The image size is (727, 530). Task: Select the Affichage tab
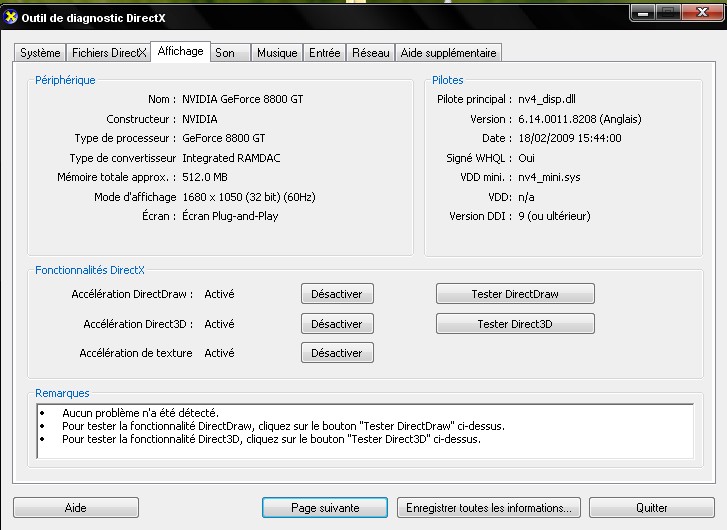click(x=180, y=52)
